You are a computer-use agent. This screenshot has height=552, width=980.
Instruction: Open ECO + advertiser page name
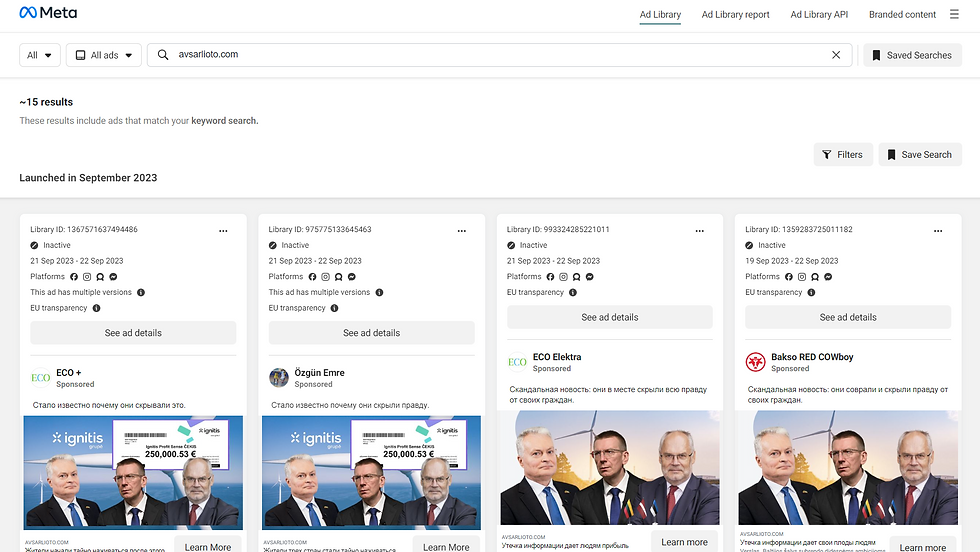68,373
